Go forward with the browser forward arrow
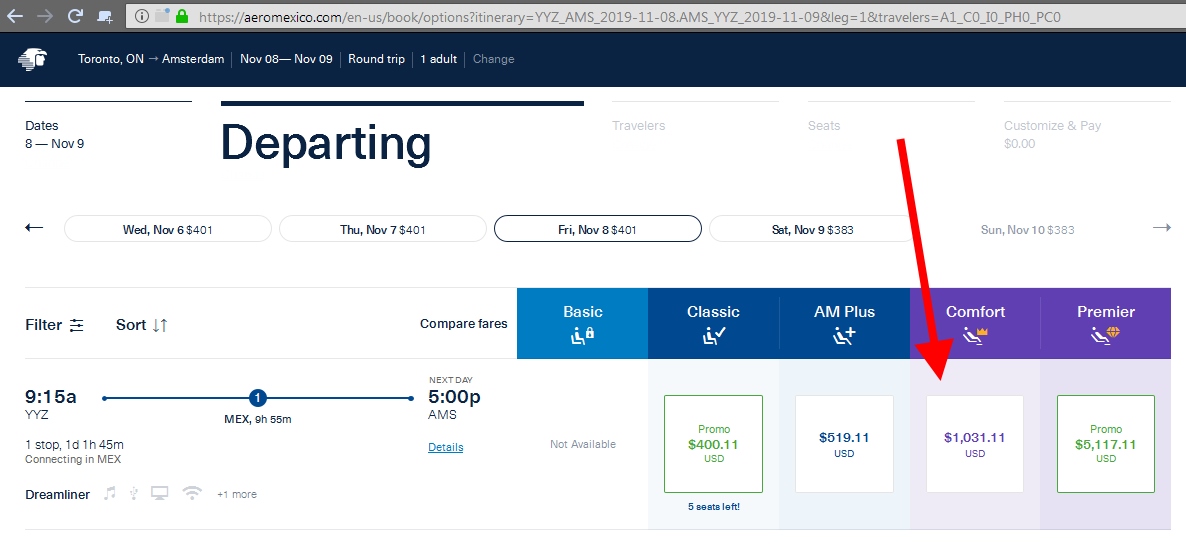This screenshot has width=1186, height=551. [x=45, y=16]
